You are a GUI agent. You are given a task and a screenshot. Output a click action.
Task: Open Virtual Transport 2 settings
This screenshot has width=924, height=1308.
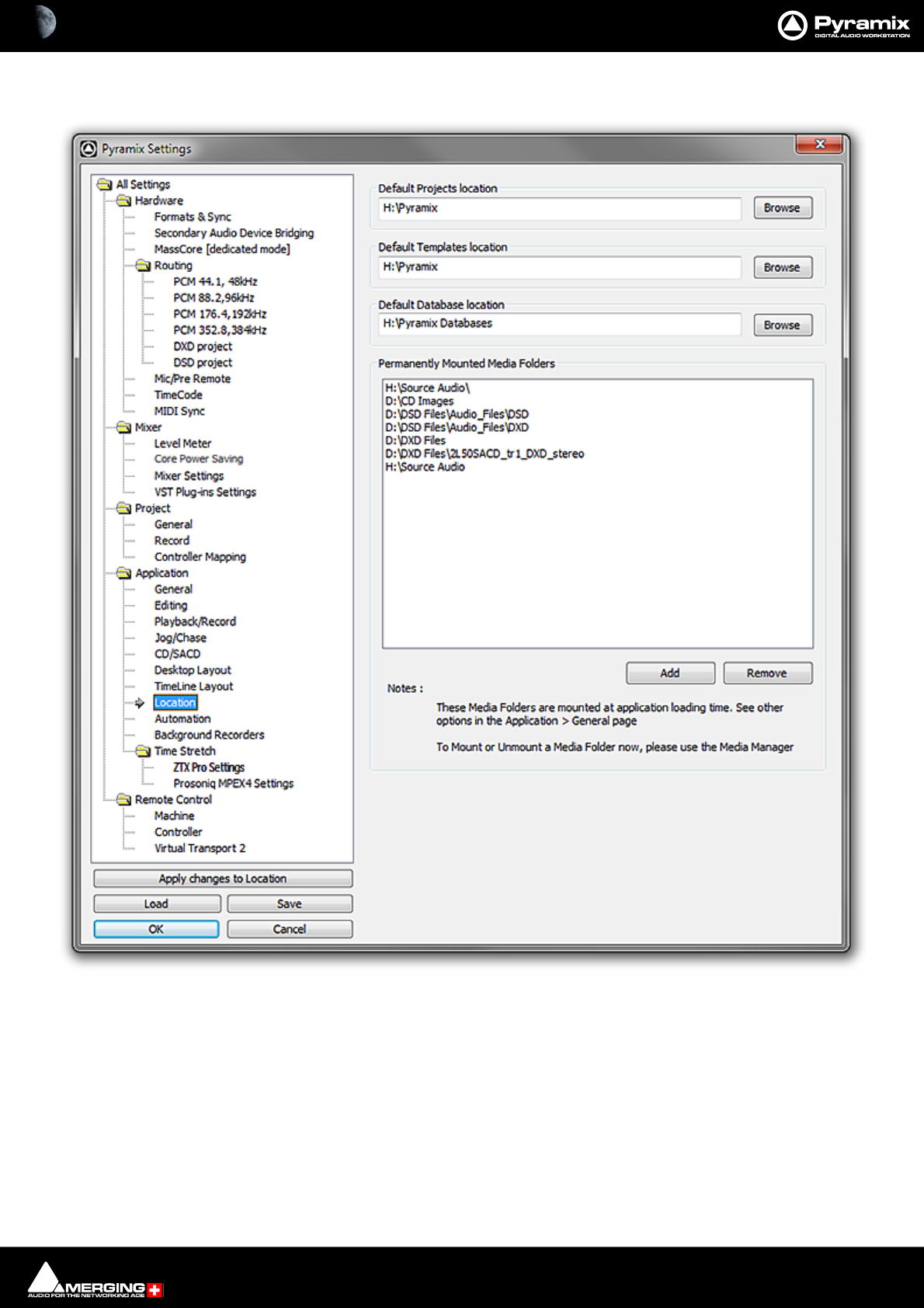(200, 848)
